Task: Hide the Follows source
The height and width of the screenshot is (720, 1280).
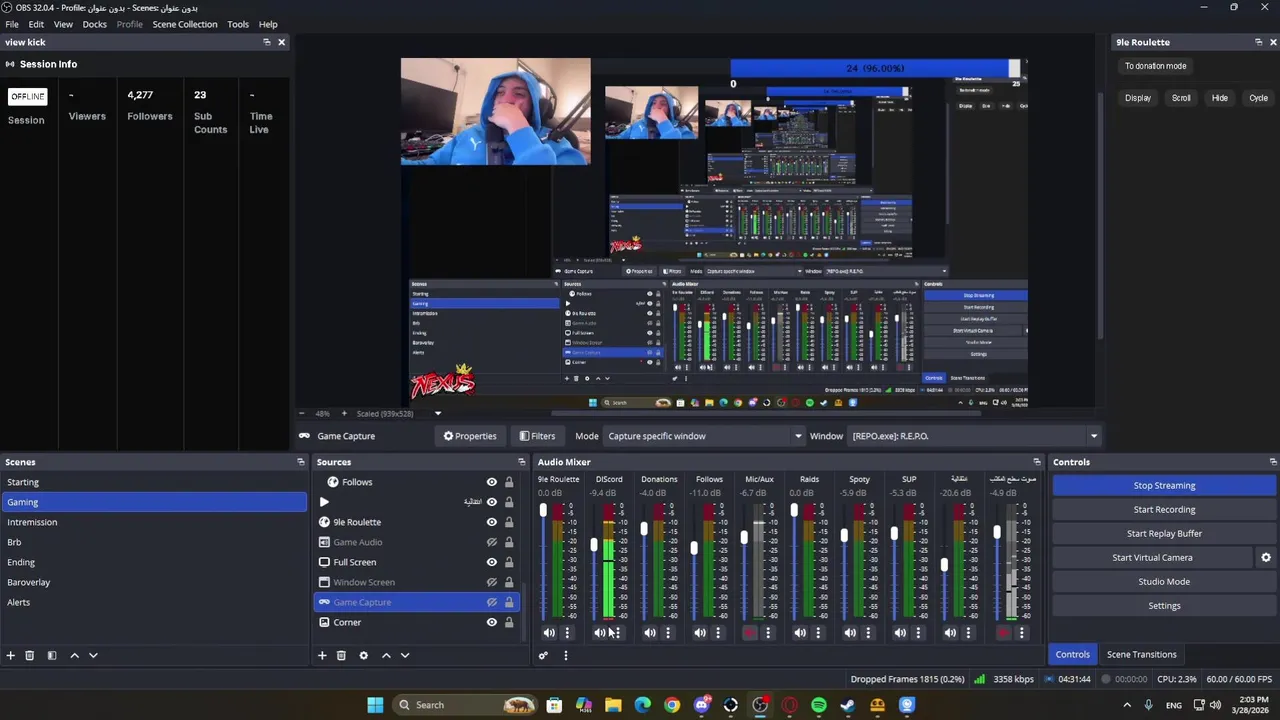Action: pyautogui.click(x=491, y=482)
